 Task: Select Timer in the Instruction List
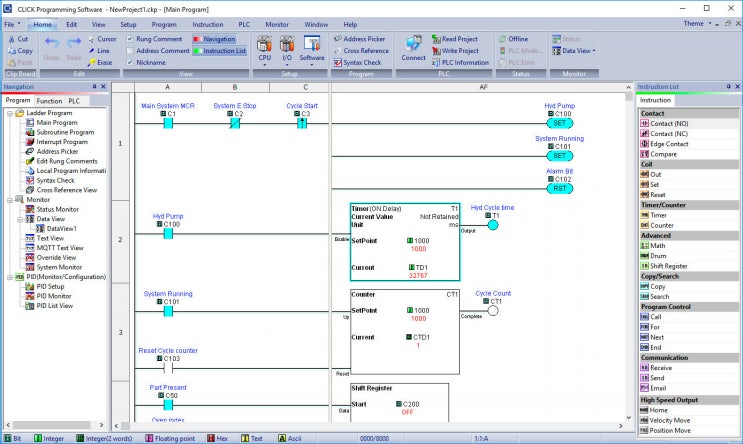coord(657,215)
